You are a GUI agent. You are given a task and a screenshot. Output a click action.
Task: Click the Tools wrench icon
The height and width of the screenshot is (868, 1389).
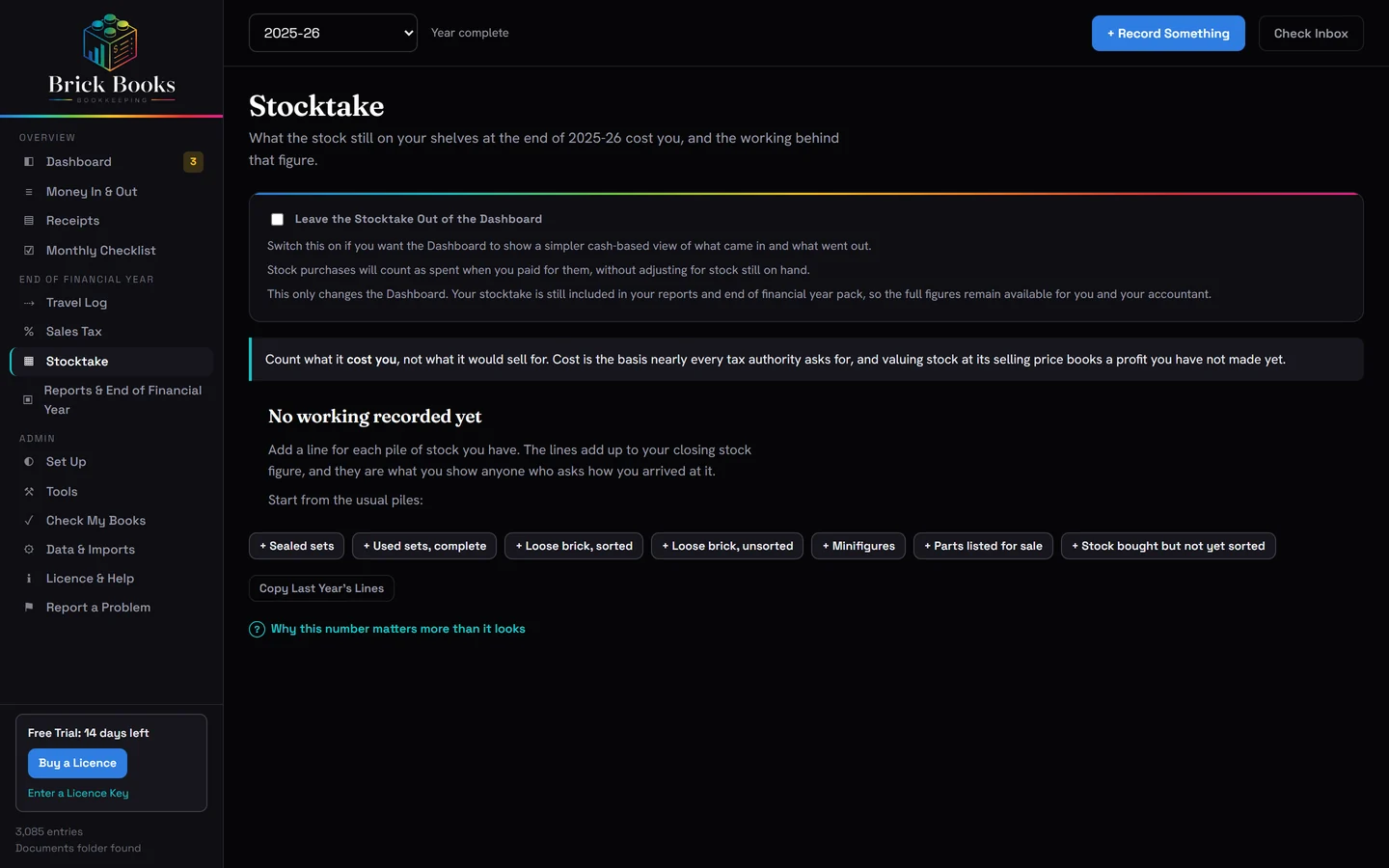tap(29, 492)
